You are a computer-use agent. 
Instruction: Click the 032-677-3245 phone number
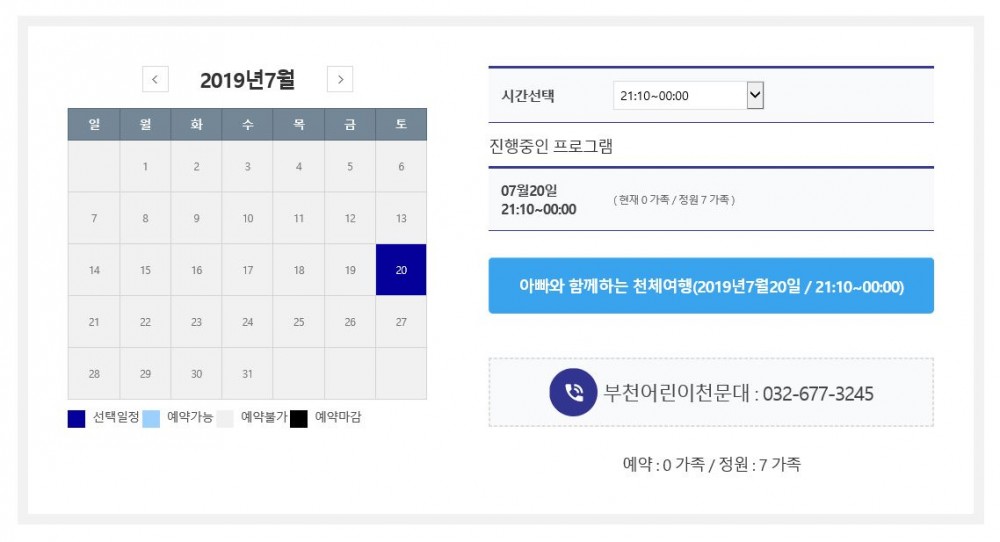[818, 394]
